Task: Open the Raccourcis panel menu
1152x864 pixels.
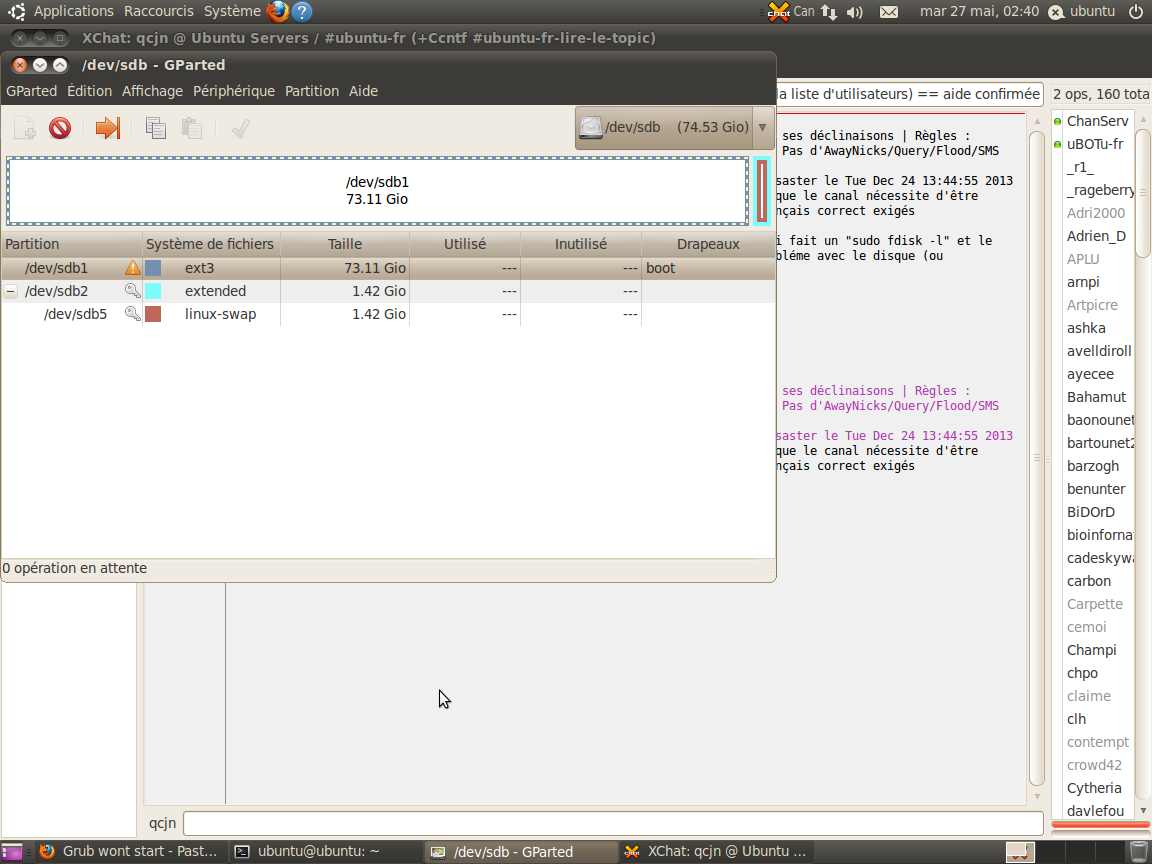Action: click(x=159, y=11)
